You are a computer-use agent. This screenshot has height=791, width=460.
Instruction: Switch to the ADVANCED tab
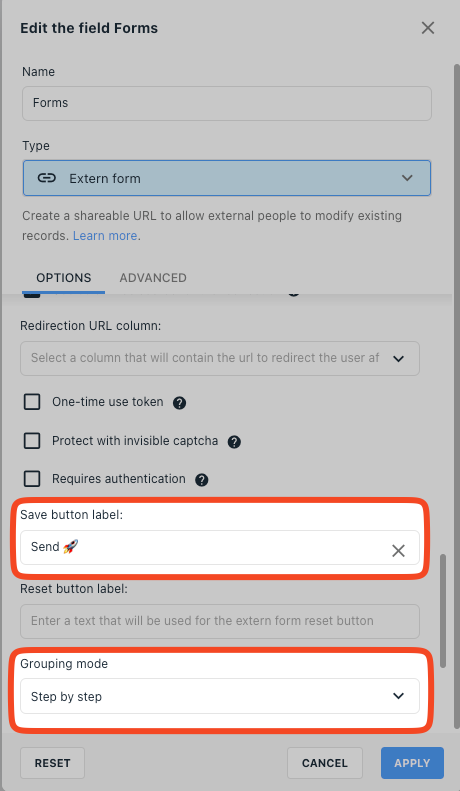click(x=153, y=278)
